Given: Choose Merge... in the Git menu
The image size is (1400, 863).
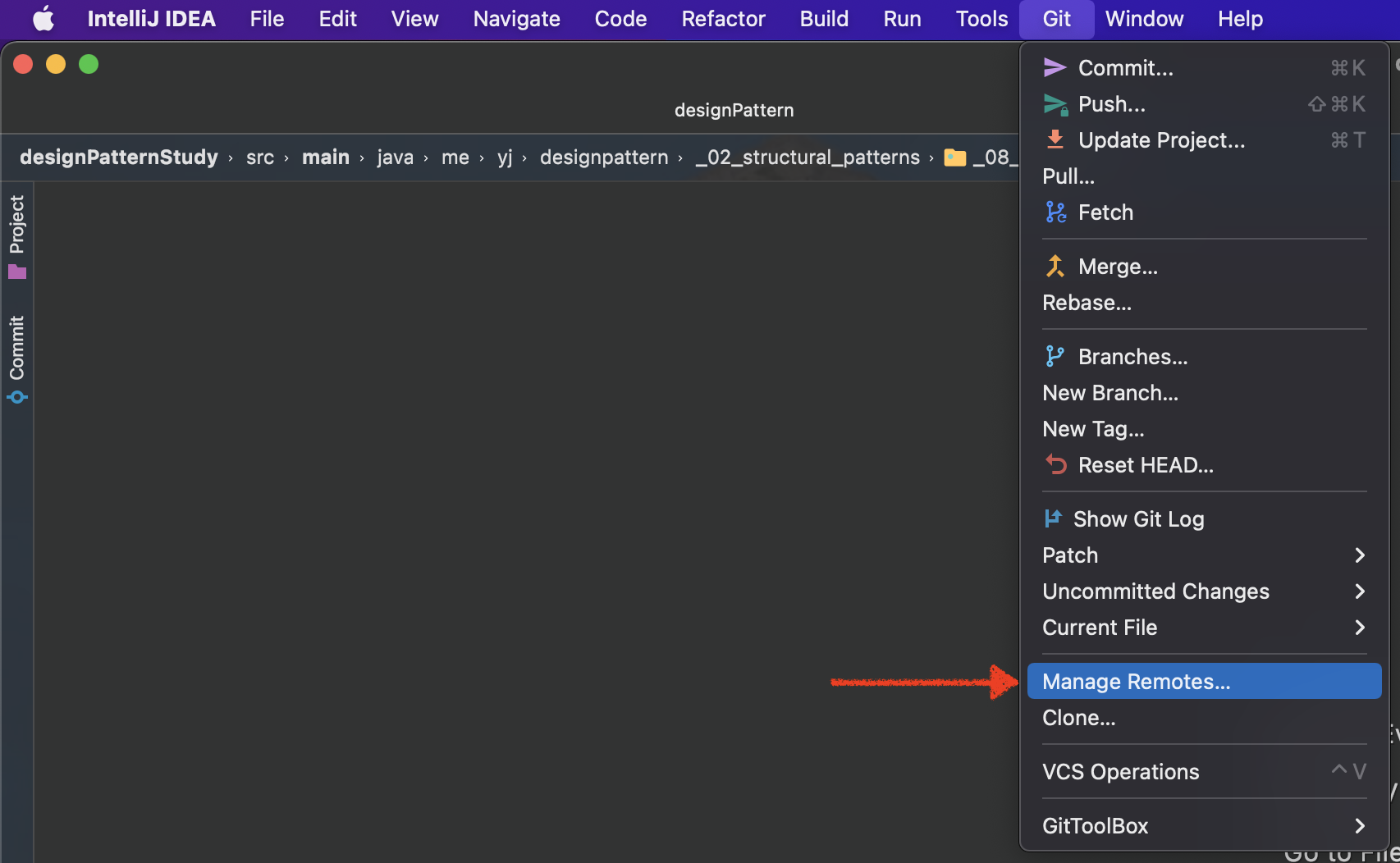Looking at the screenshot, I should click(1204, 267).
